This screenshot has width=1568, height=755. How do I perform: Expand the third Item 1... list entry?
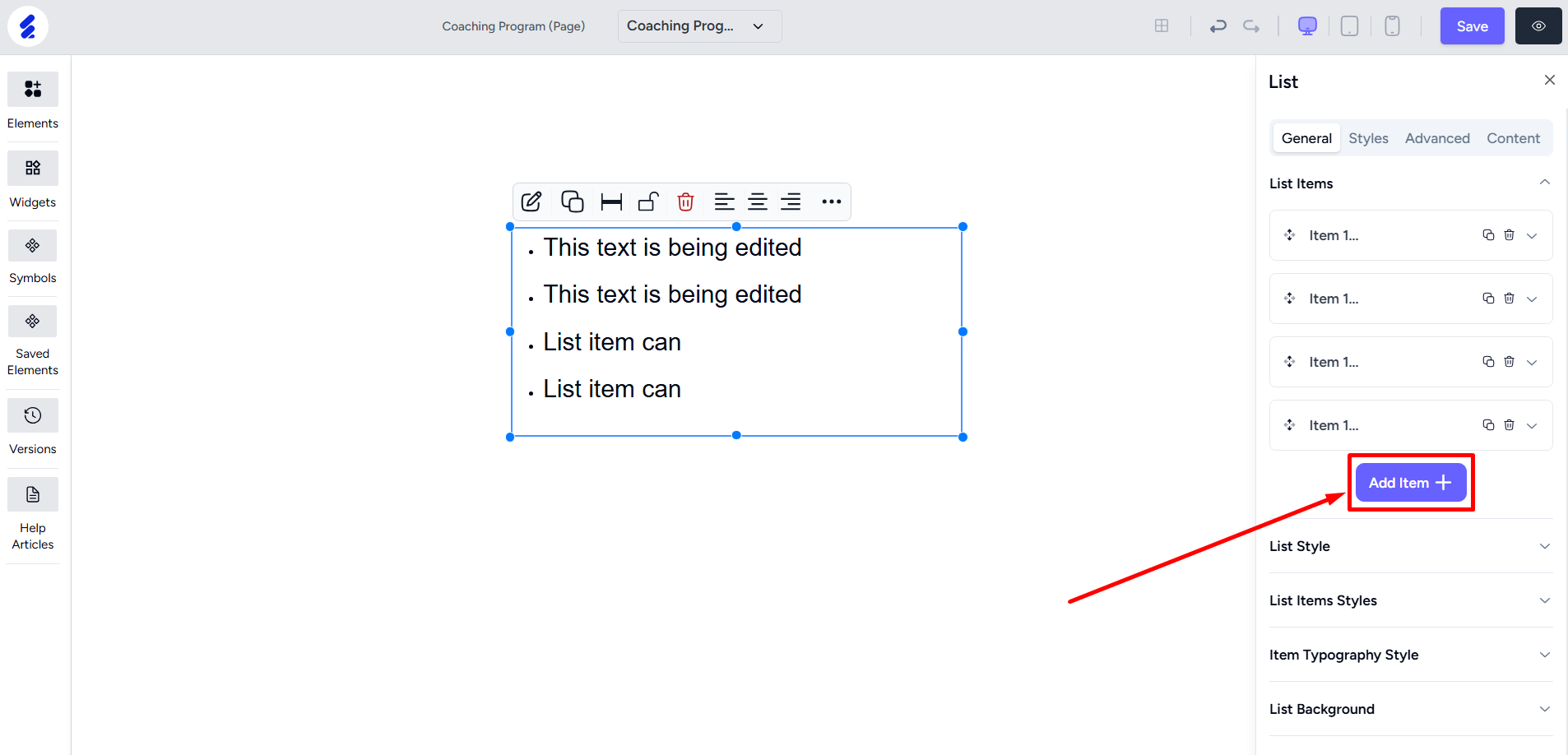click(1532, 363)
